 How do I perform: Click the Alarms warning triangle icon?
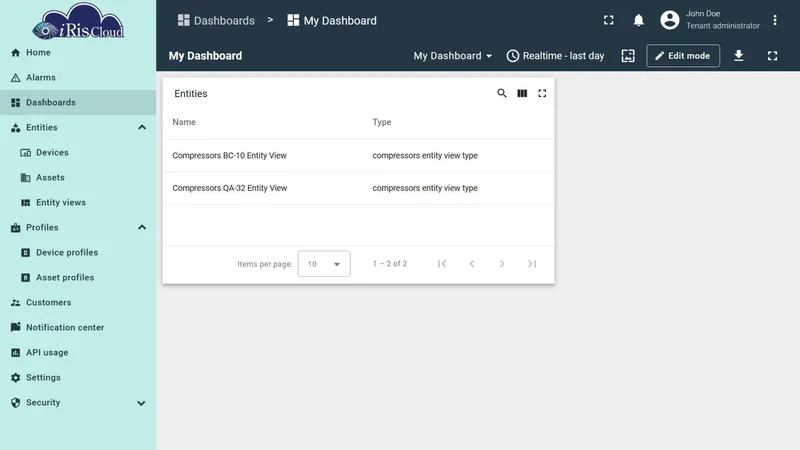[15, 78]
